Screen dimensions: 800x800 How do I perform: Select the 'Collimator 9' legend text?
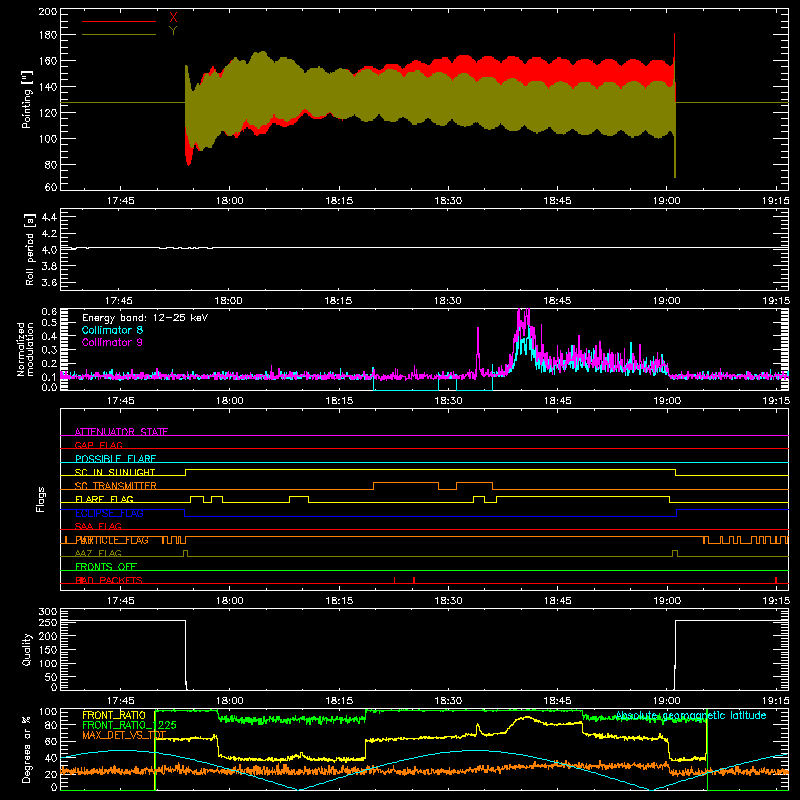tap(112, 342)
